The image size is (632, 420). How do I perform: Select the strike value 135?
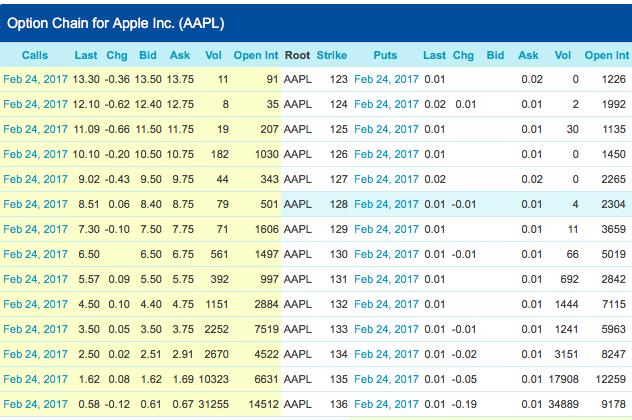[339, 379]
